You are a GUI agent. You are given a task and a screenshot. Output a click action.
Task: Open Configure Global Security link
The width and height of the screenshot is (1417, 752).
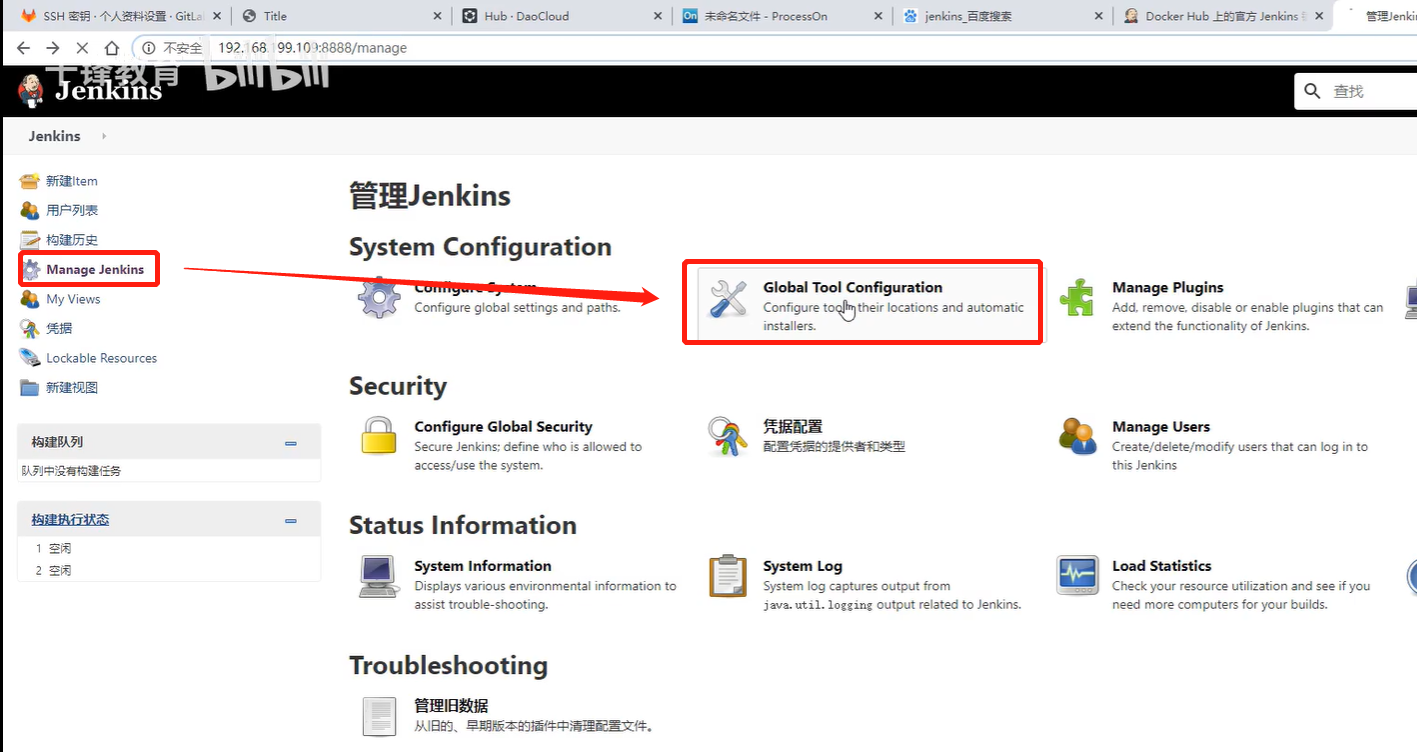(503, 427)
